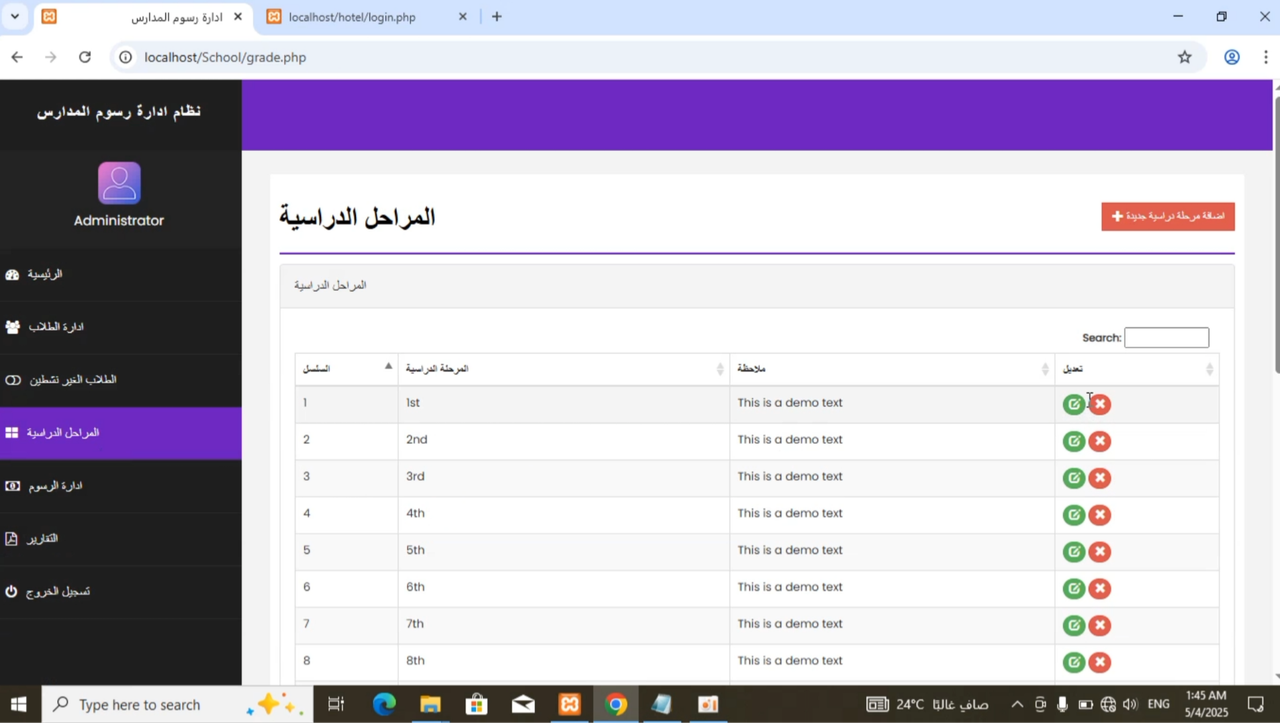Screen dimensions: 1280x723
Task: Select the '5th' grade cell
Action: click(x=563, y=552)
